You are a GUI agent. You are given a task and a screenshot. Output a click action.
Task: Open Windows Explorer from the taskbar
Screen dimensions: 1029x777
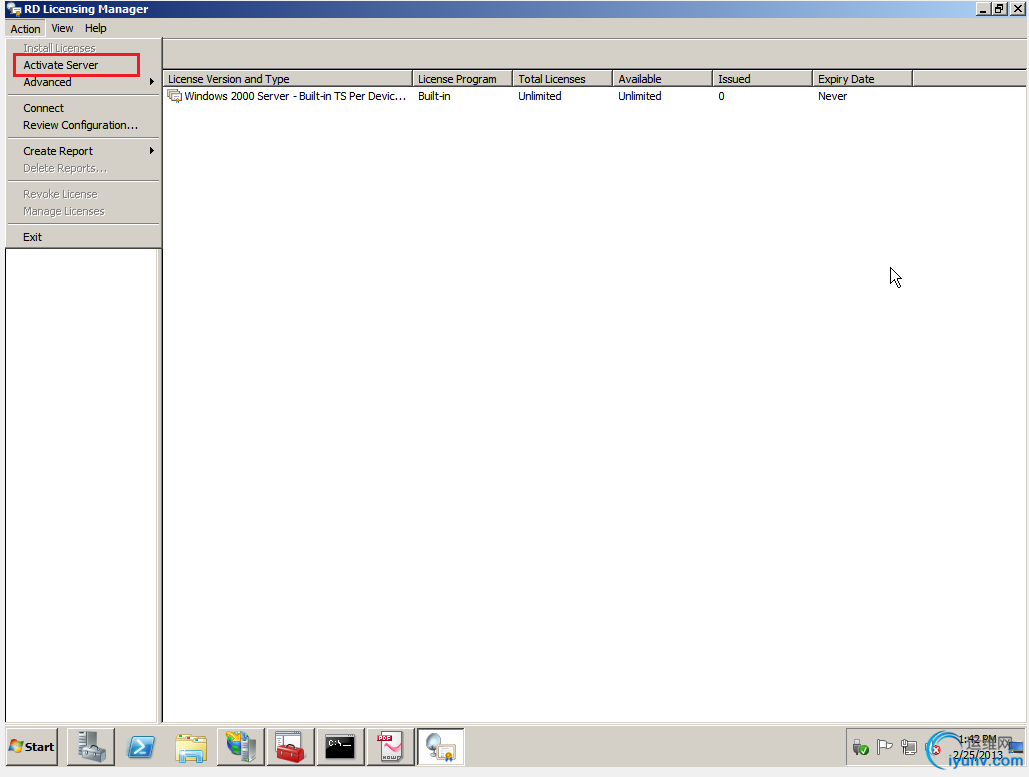tap(191, 747)
